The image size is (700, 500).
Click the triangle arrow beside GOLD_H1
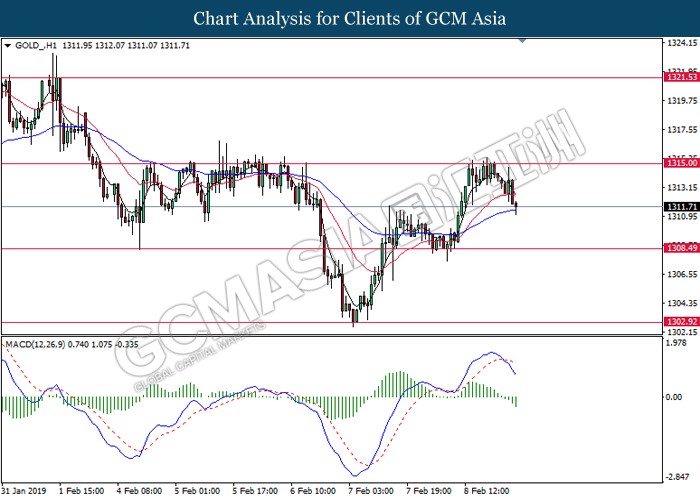pyautogui.click(x=8, y=46)
